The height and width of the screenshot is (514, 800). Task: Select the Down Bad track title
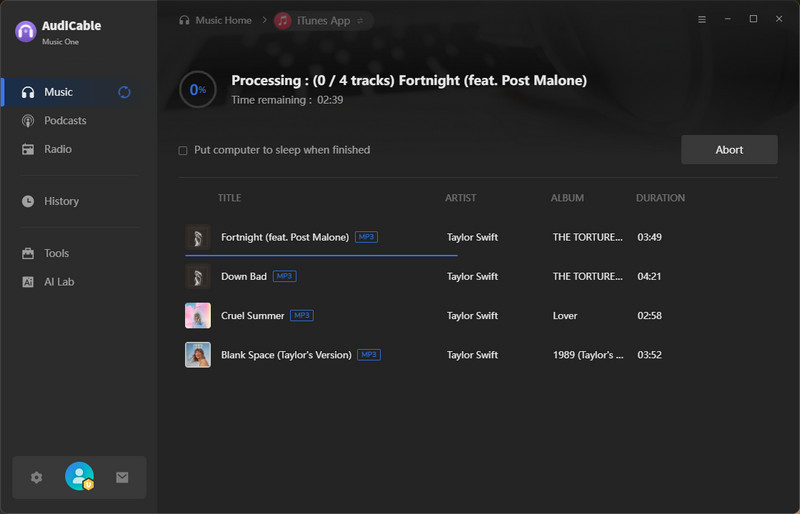coord(243,277)
